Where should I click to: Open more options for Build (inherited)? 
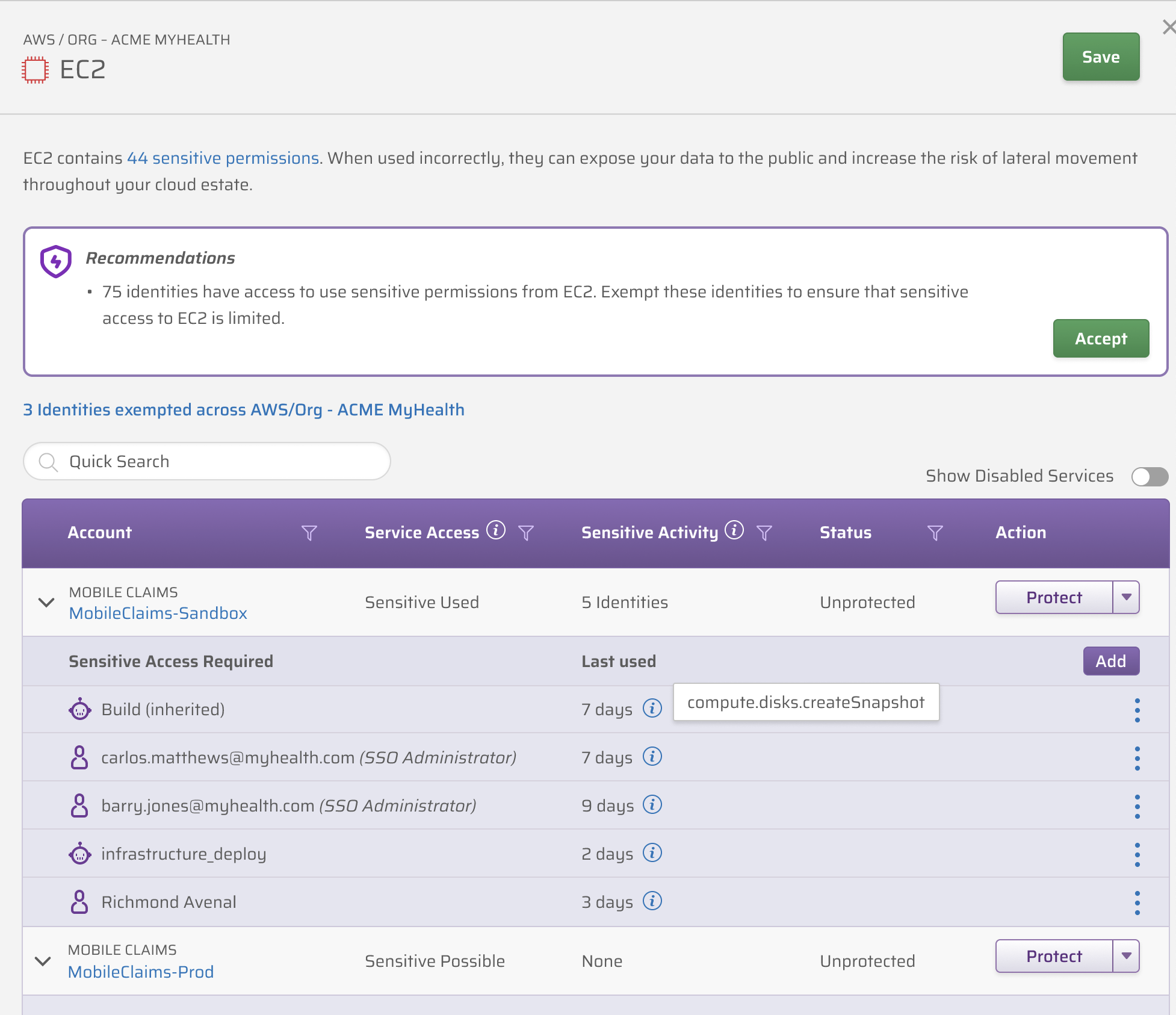[x=1137, y=710]
